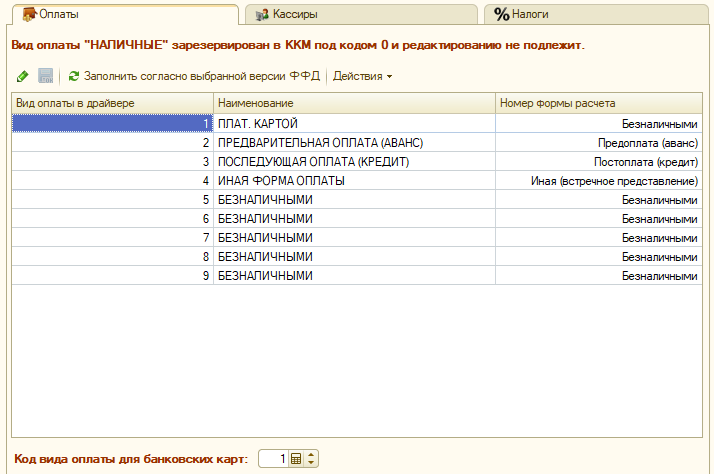Click Безналичными form cell in row 5
Screen dimensions: 714x474
click(599, 199)
